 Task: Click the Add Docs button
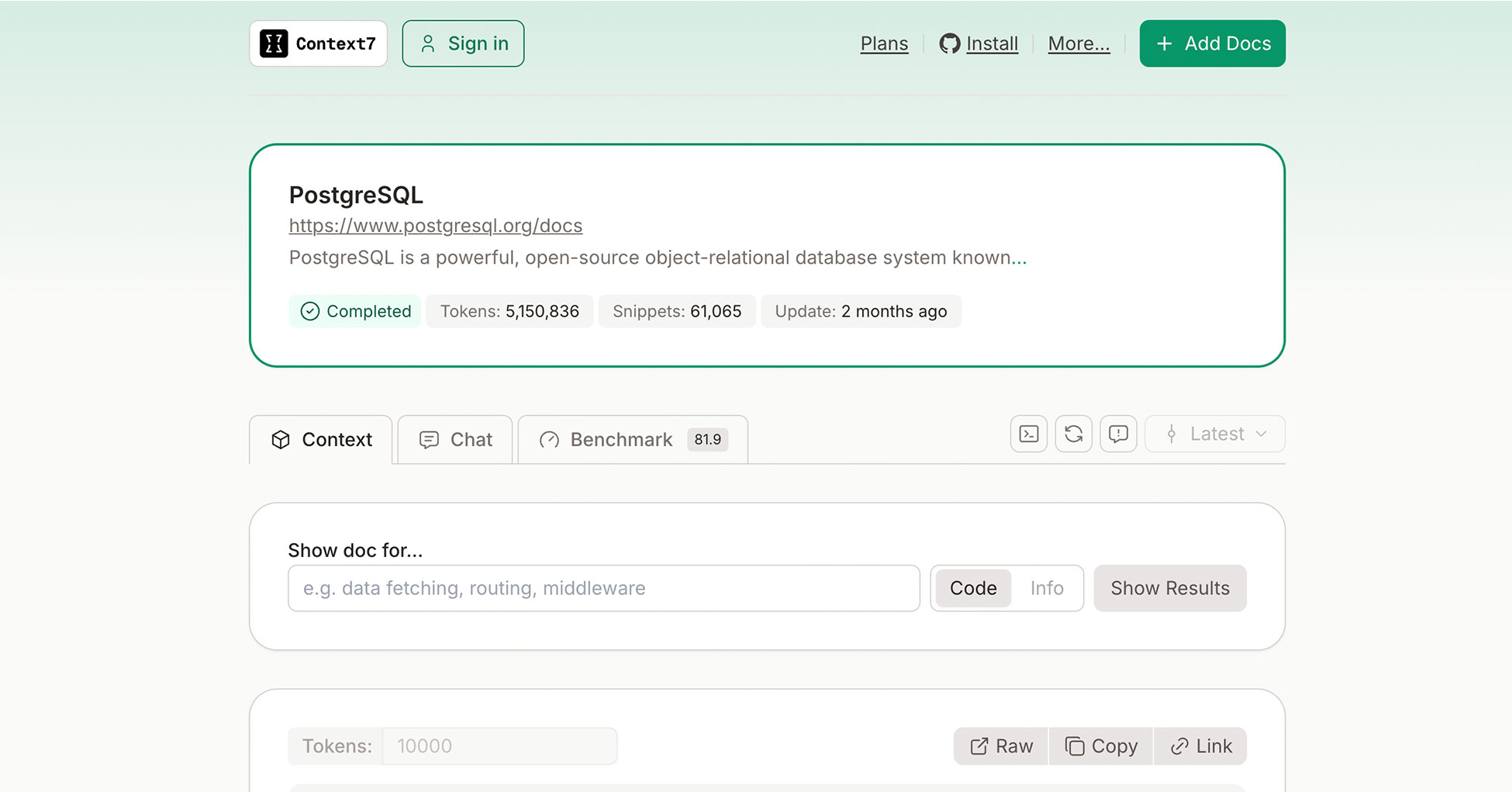click(1212, 43)
